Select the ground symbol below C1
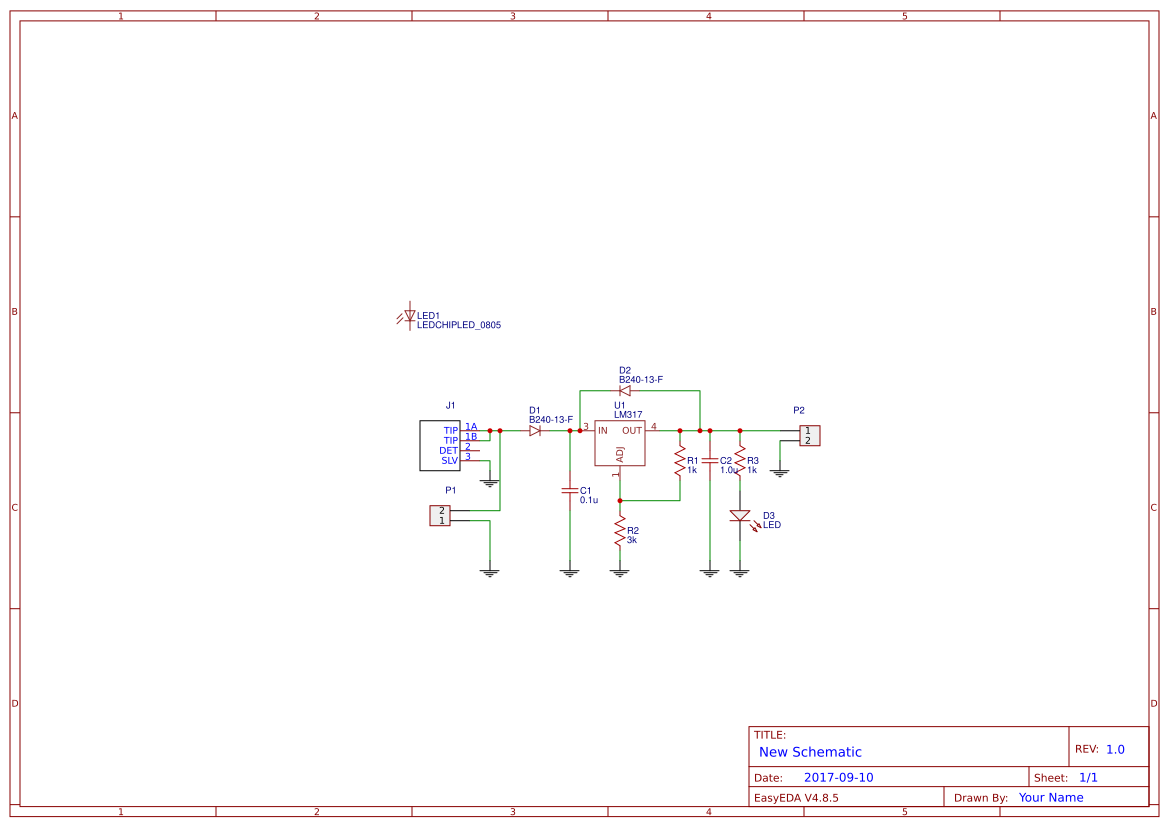The image size is (1169, 827). pos(568,568)
